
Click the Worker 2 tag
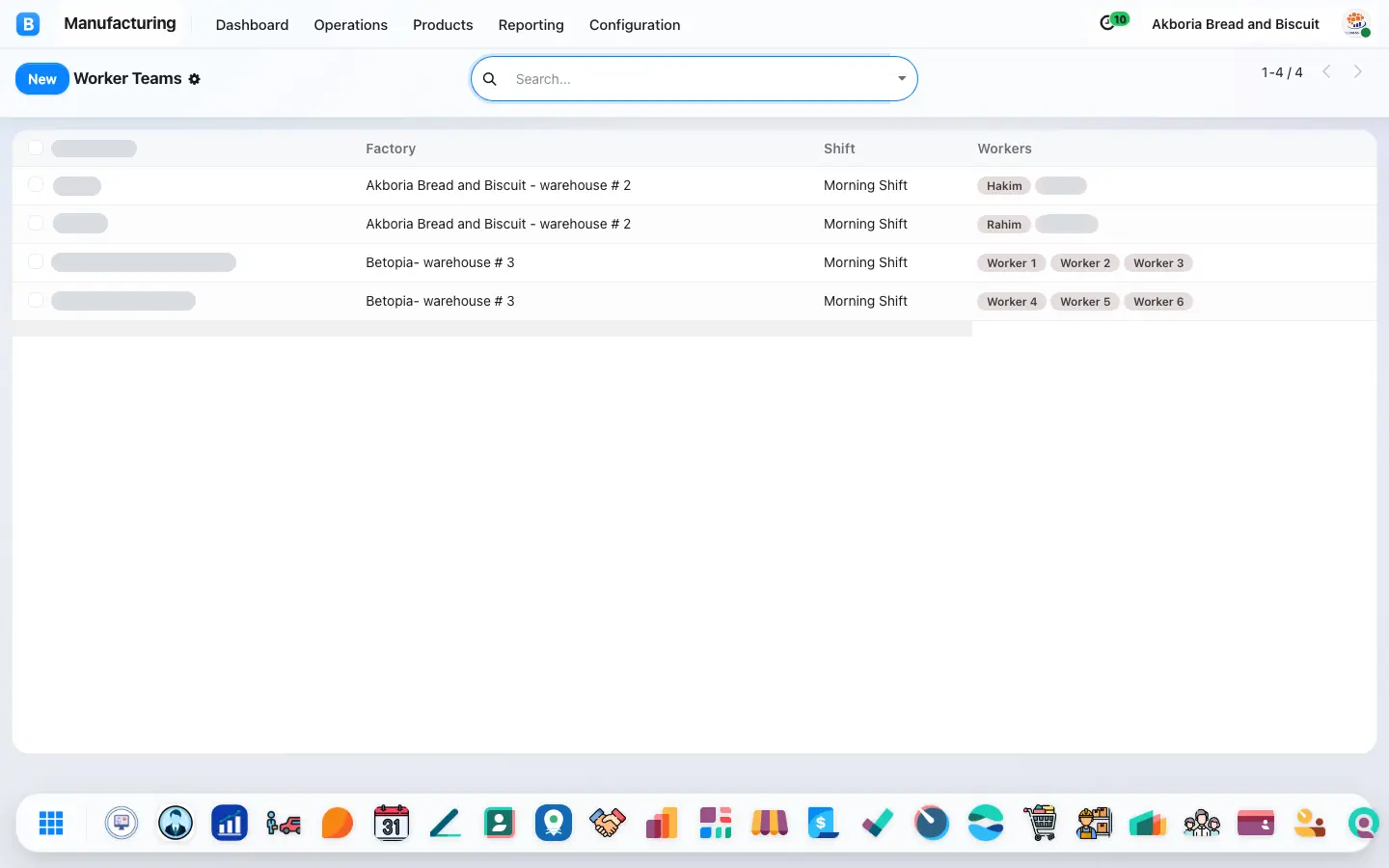[1085, 263]
